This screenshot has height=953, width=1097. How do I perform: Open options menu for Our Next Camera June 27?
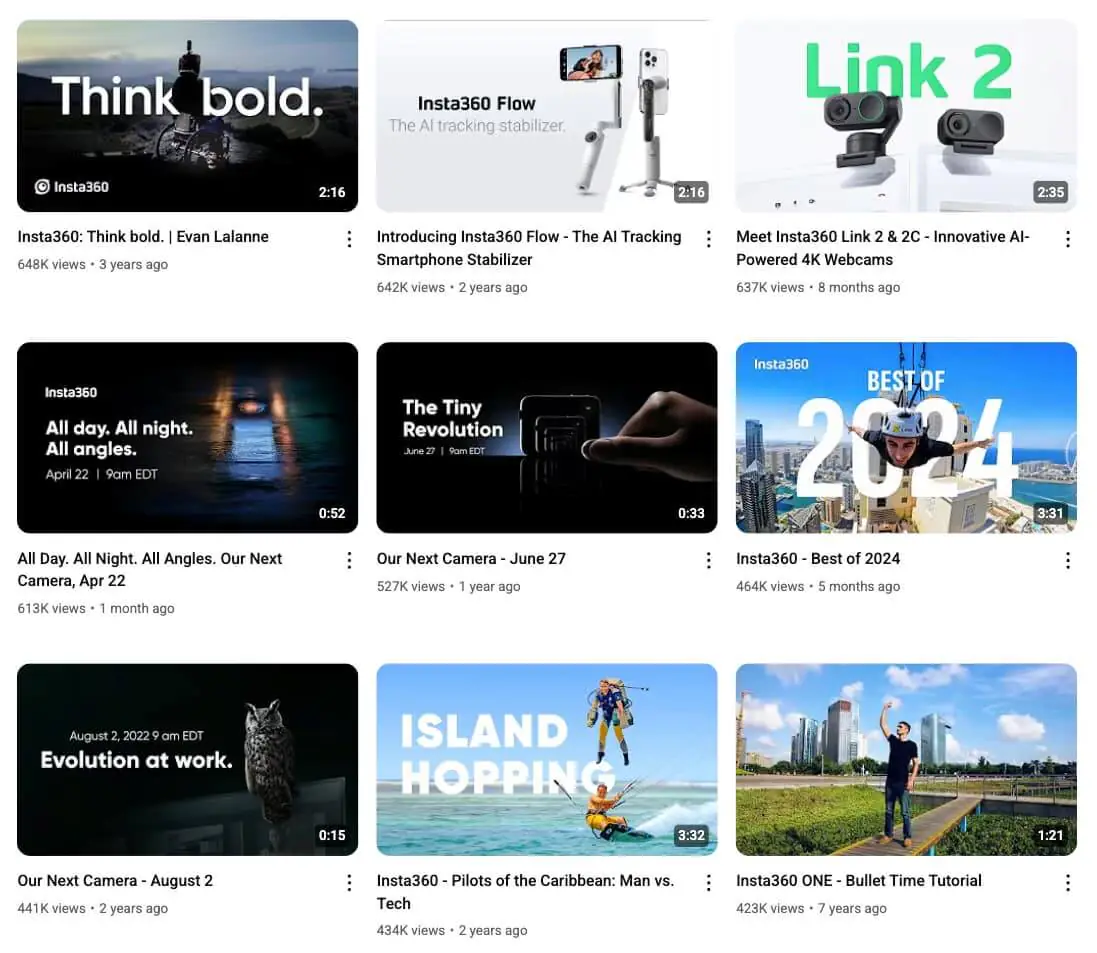[x=709, y=560]
